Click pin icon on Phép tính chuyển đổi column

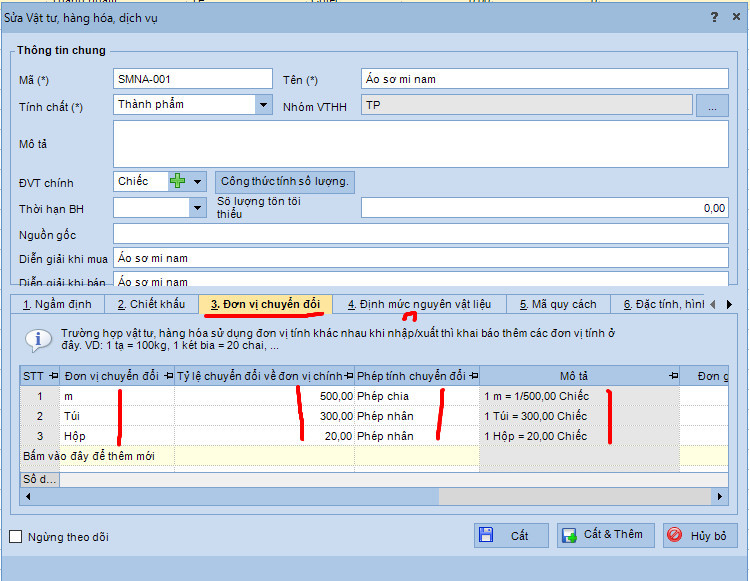pos(472,376)
